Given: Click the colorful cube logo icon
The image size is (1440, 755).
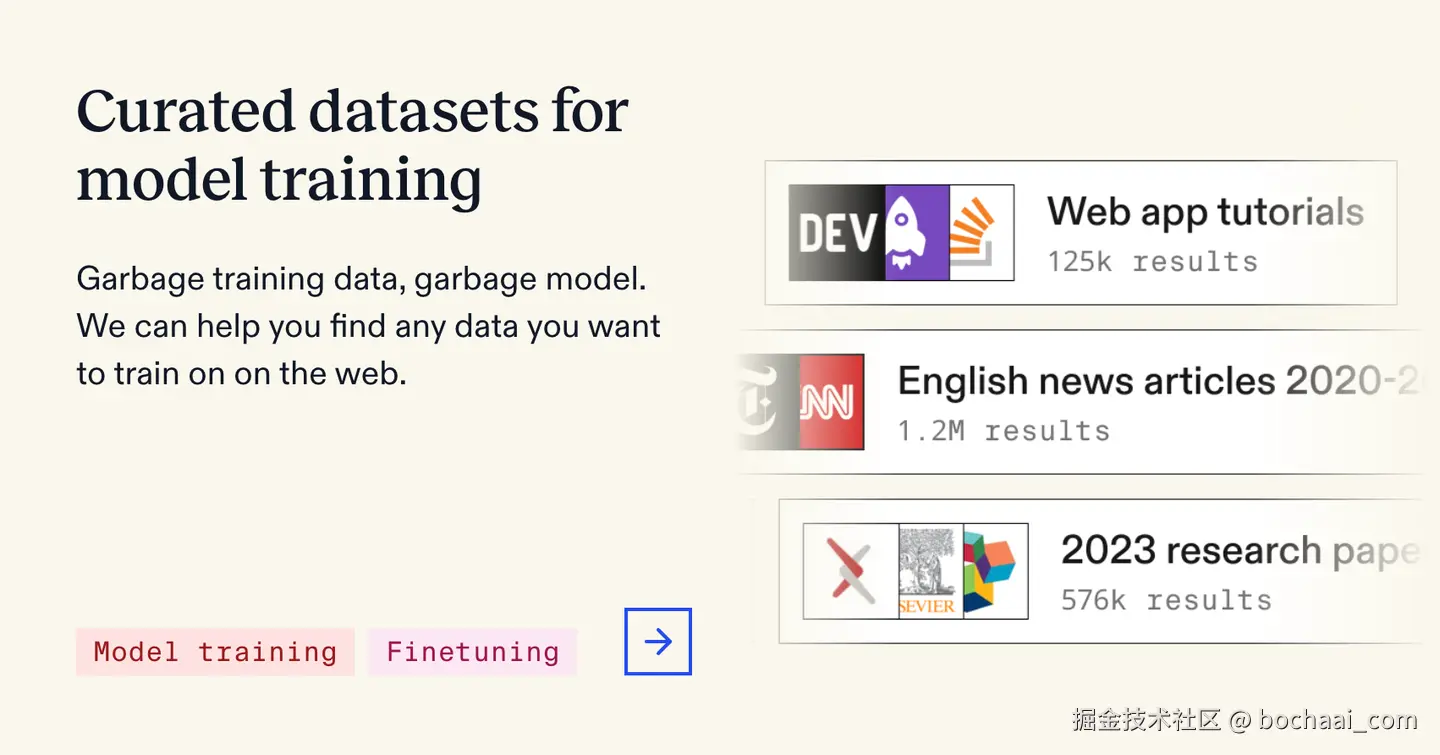Looking at the screenshot, I should tap(994, 571).
